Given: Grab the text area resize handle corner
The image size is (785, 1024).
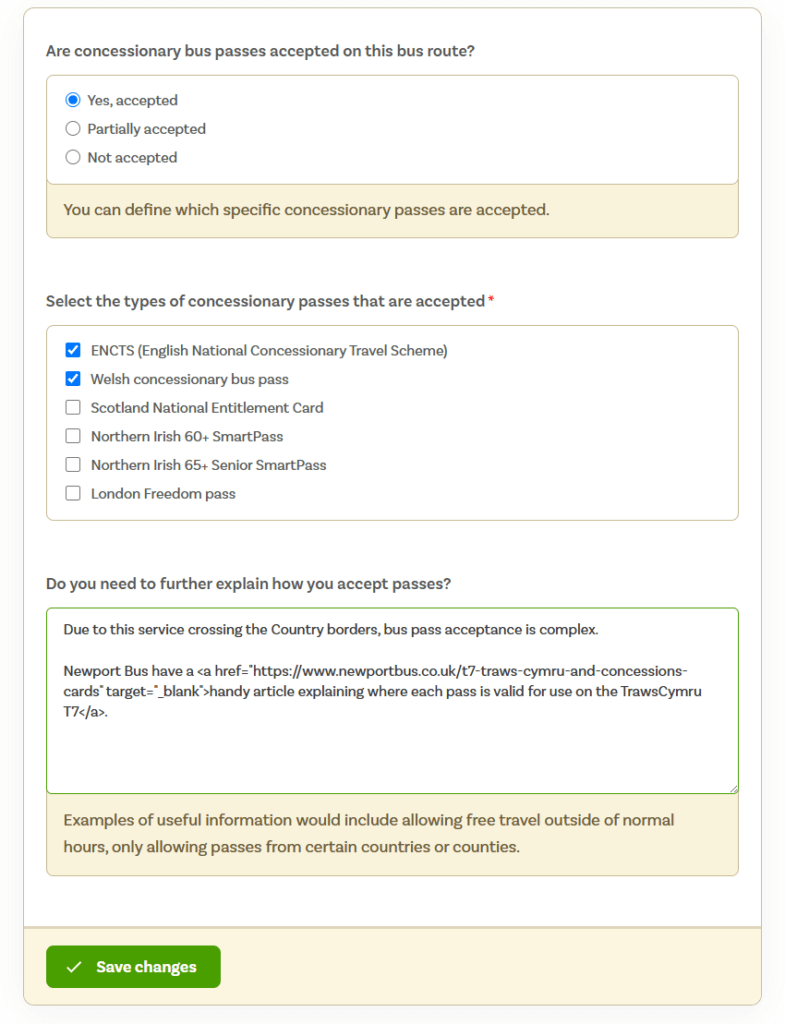Looking at the screenshot, I should click(x=733, y=789).
